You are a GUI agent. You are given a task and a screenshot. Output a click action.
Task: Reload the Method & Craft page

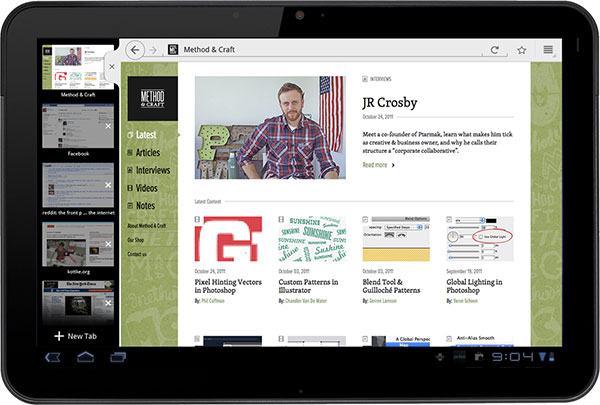click(494, 50)
